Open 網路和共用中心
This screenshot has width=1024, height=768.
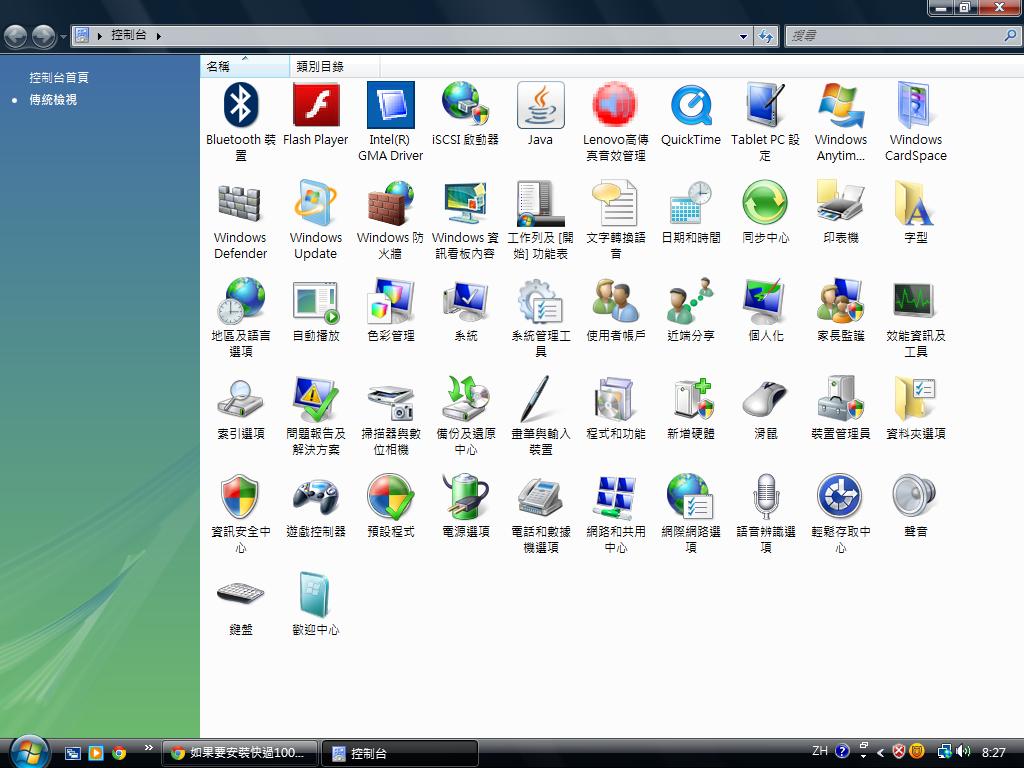615,514
